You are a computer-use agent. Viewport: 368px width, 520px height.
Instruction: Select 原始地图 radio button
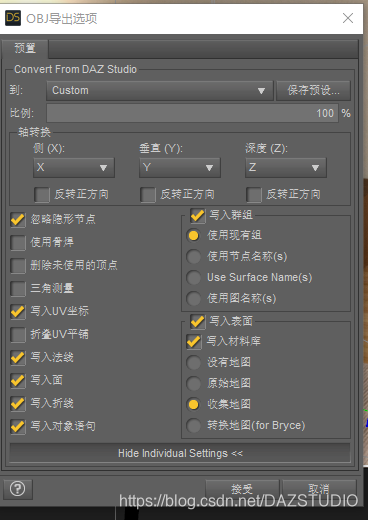[x=194, y=384]
